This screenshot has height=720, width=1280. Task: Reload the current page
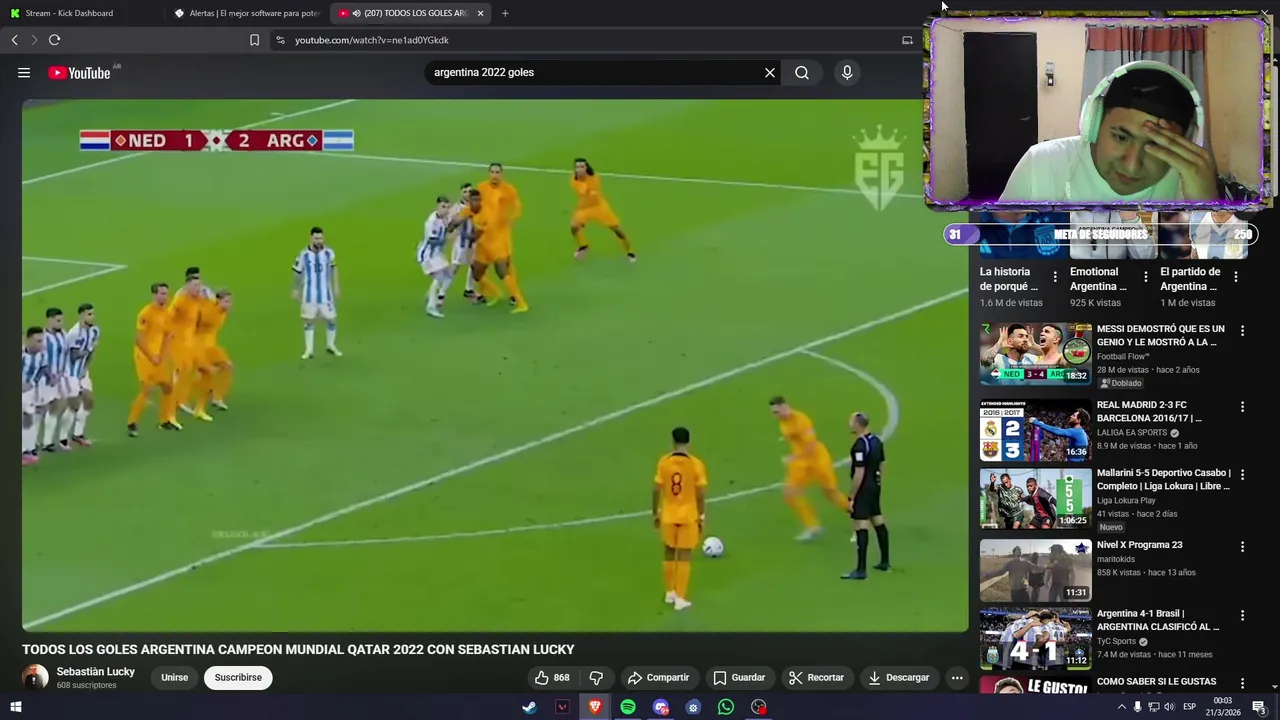(x=54, y=40)
